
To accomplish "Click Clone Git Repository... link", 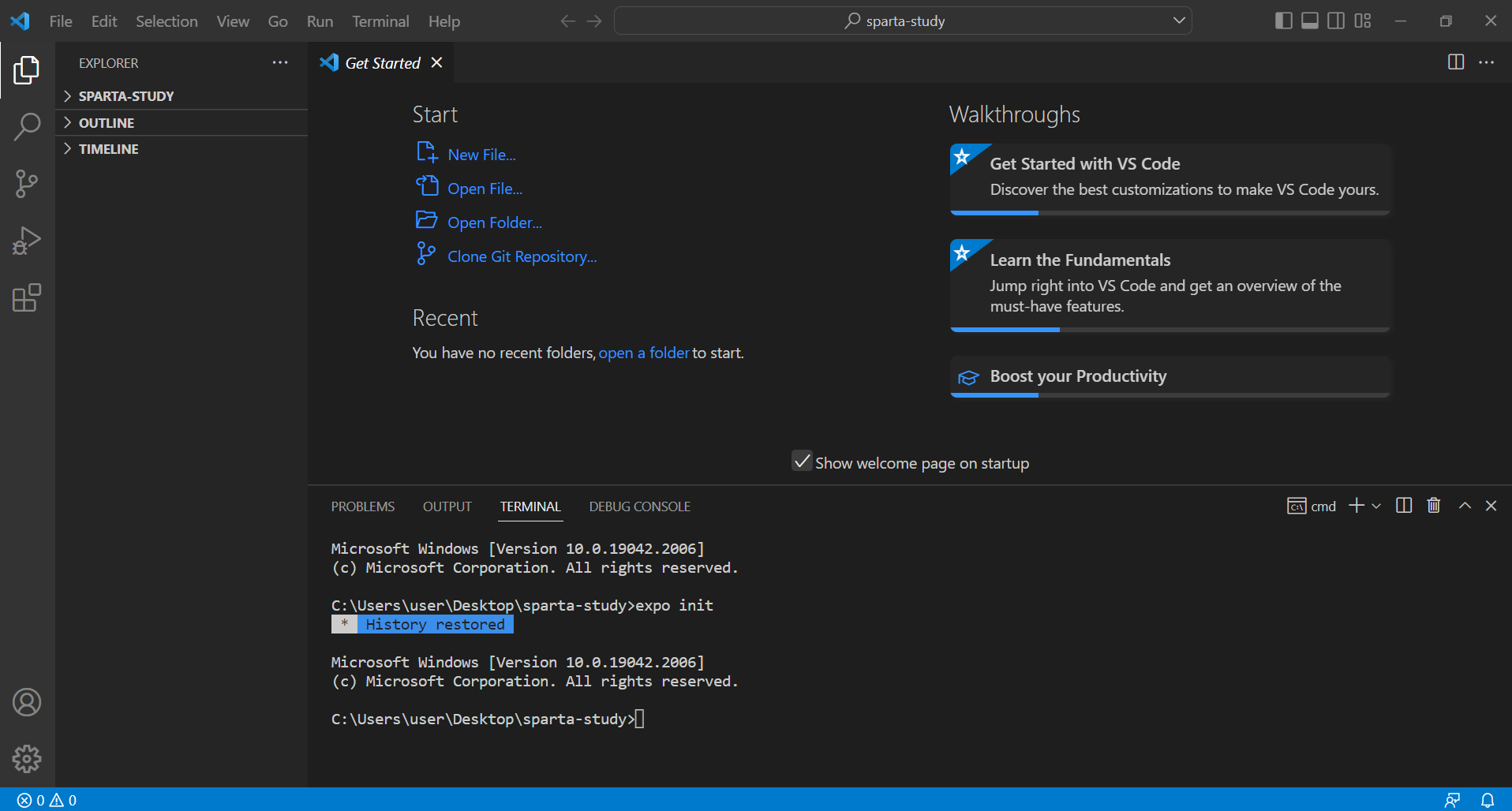I will tap(522, 256).
